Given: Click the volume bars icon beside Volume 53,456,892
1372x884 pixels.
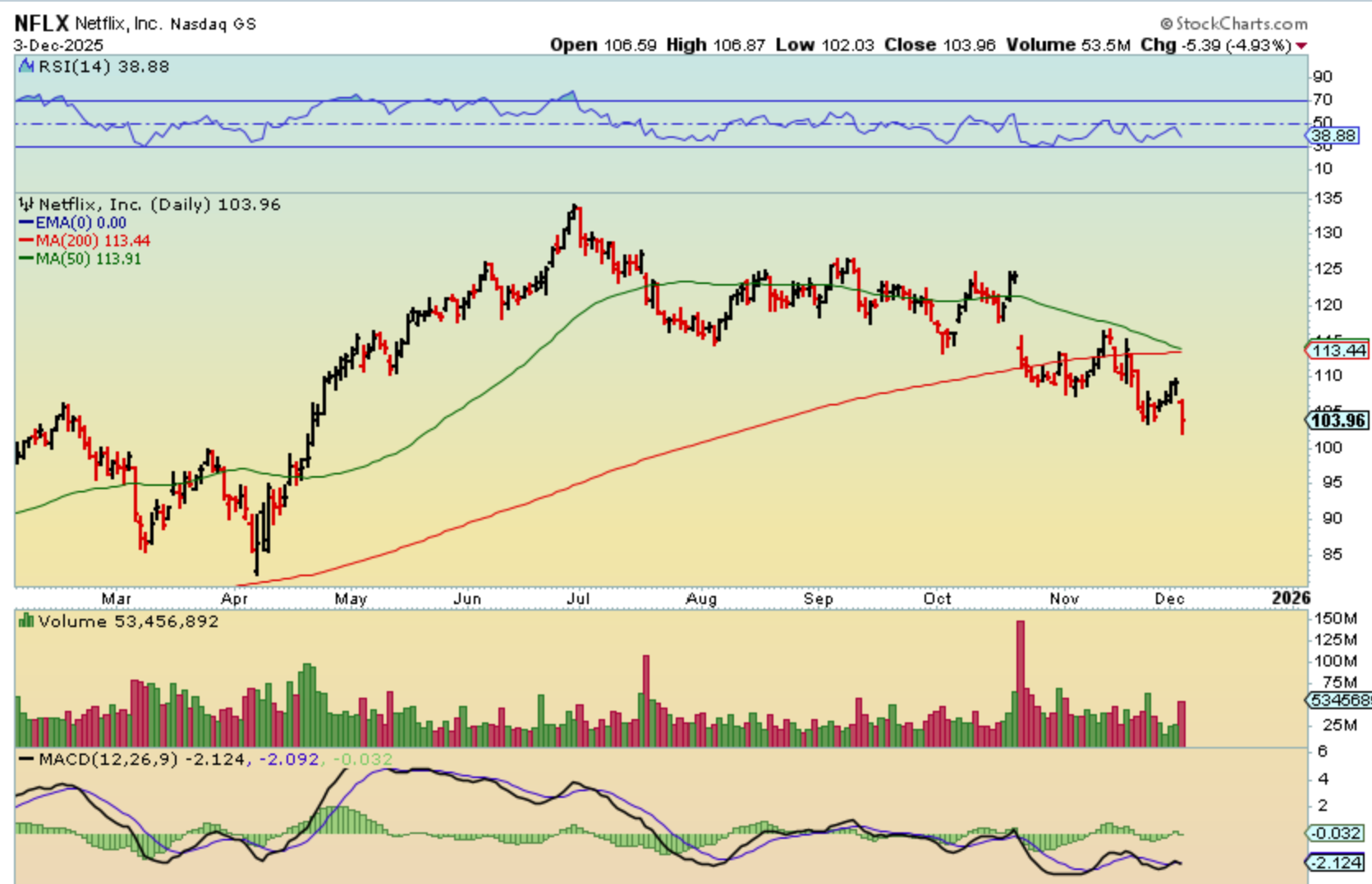Looking at the screenshot, I should pyautogui.click(x=26, y=621).
